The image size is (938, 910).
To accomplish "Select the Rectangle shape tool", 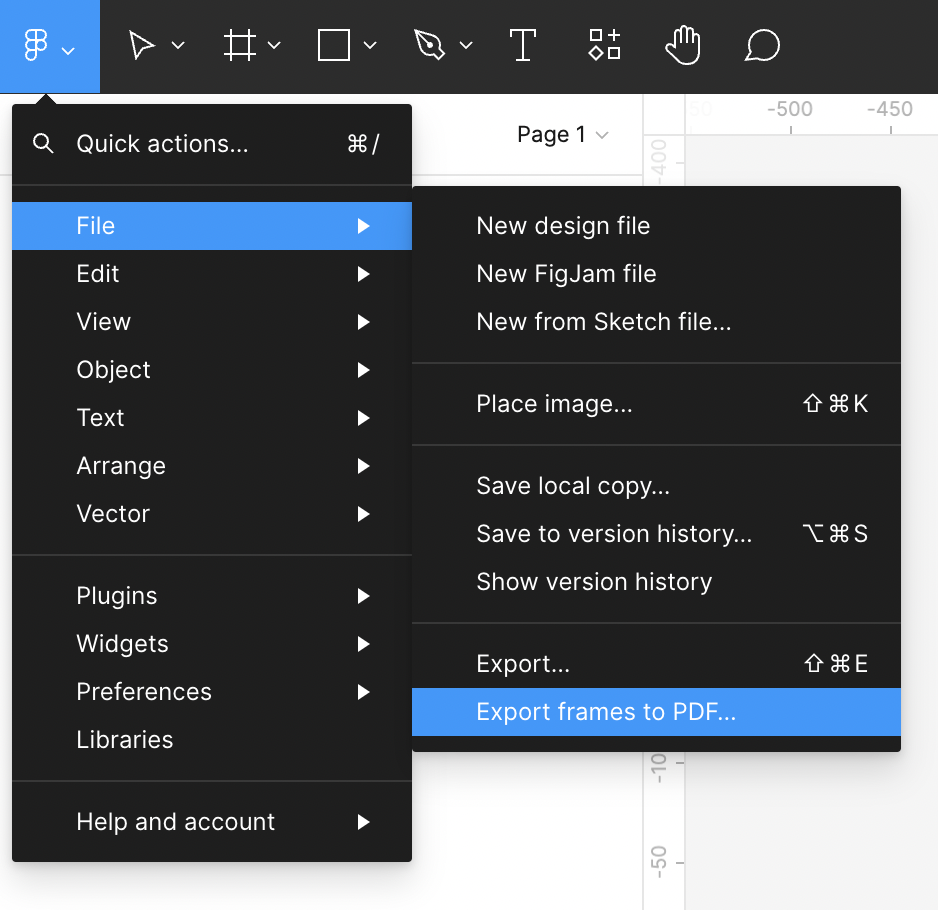I will 333,45.
